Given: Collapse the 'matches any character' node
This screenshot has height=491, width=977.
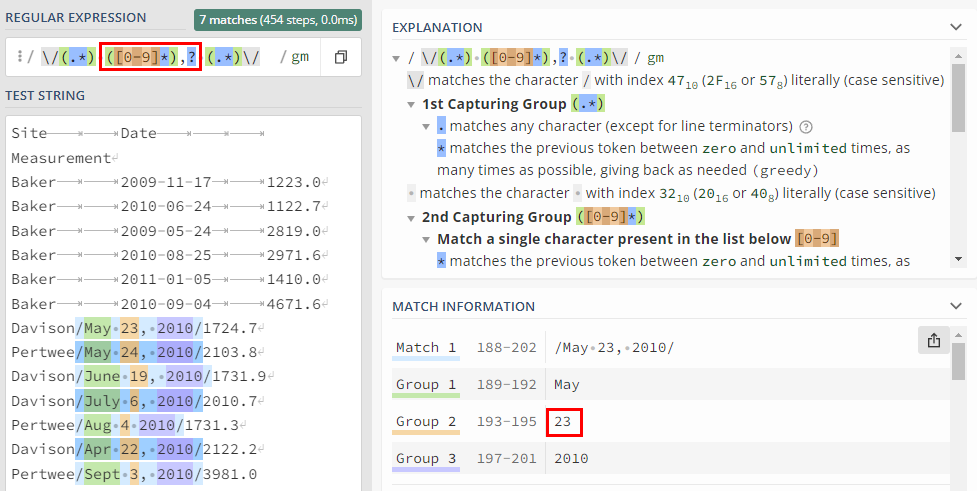Looking at the screenshot, I should [427, 126].
